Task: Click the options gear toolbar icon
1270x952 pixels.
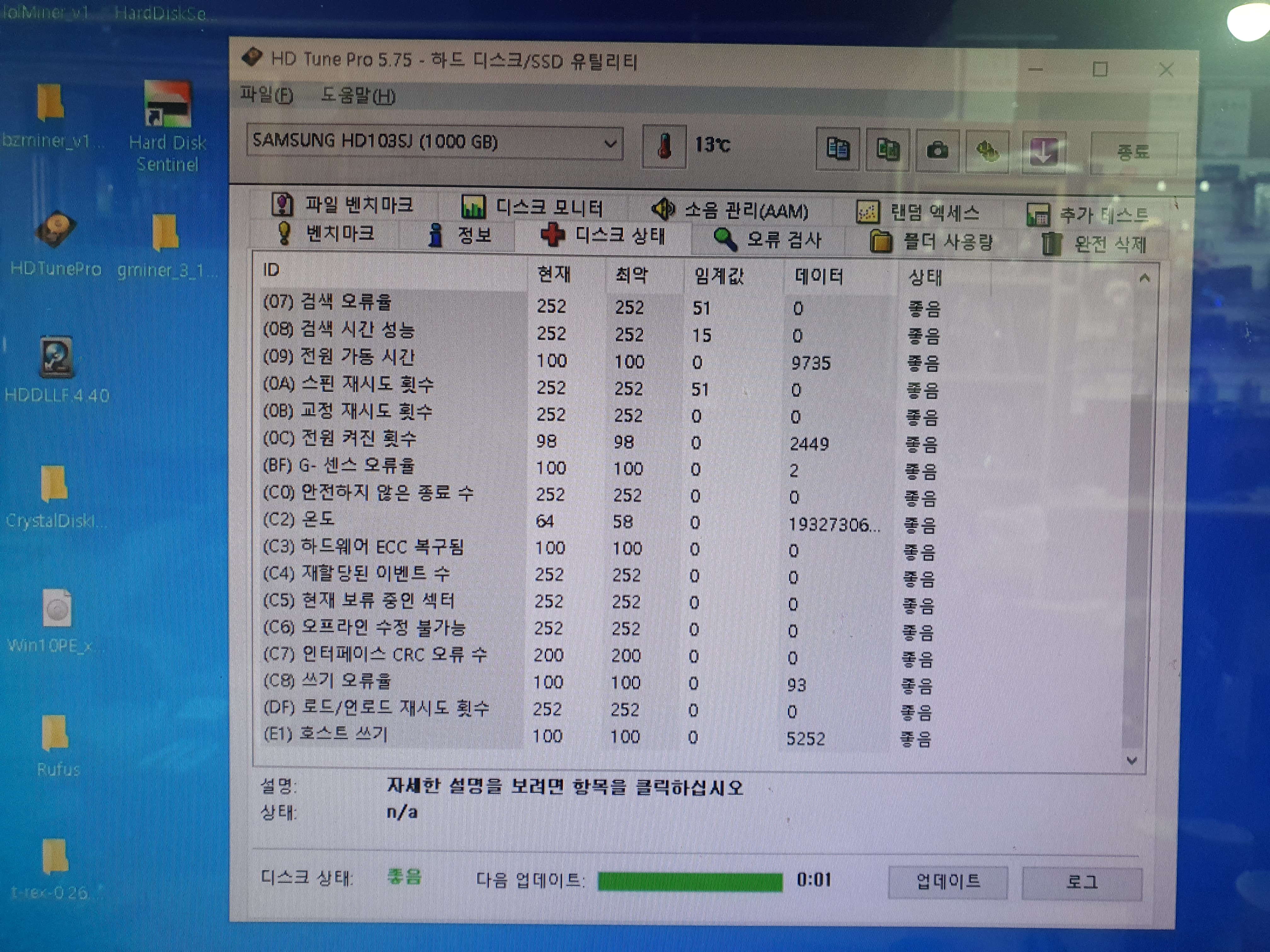Action: (x=987, y=151)
